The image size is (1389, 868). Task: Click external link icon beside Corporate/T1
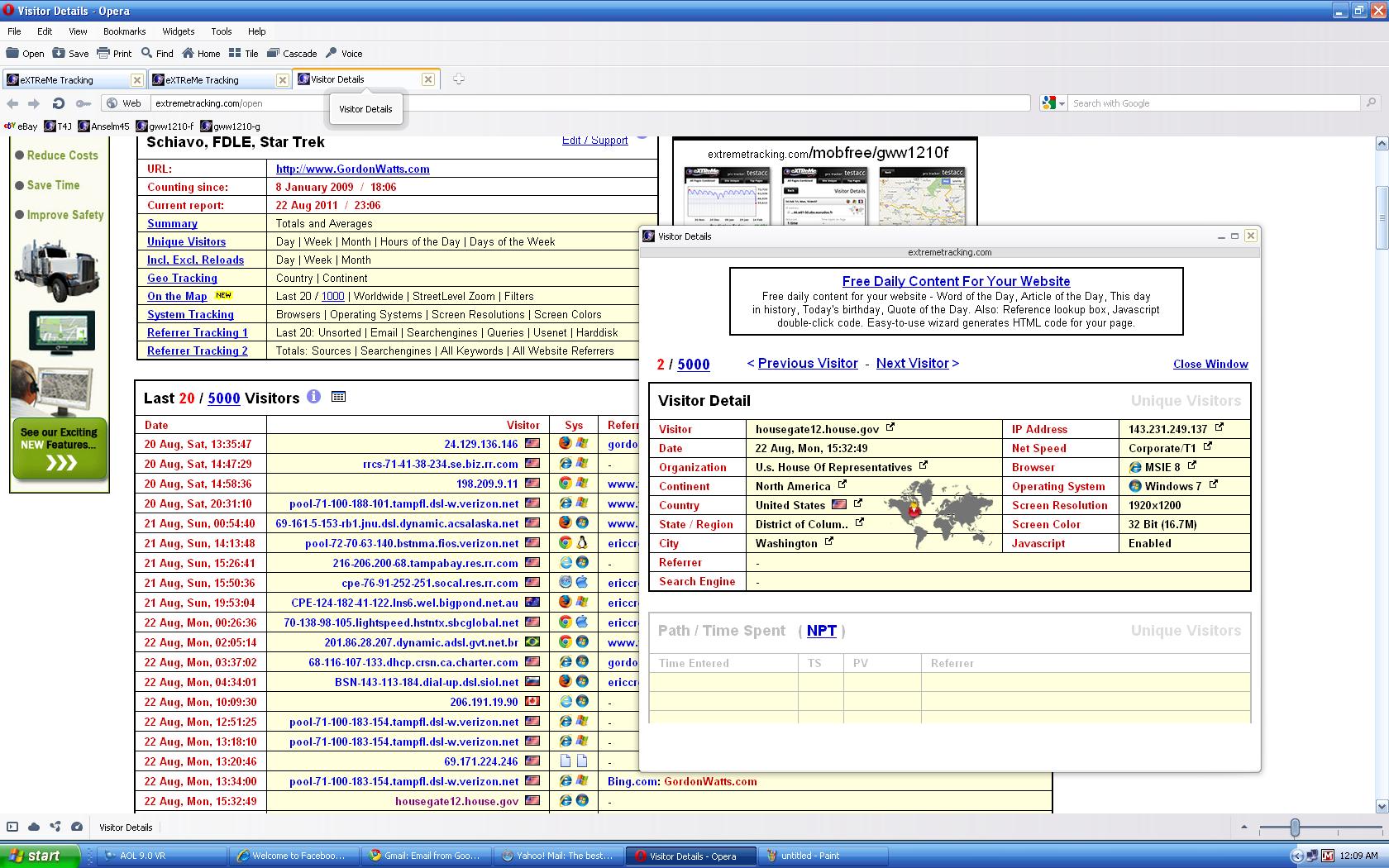point(1207,446)
